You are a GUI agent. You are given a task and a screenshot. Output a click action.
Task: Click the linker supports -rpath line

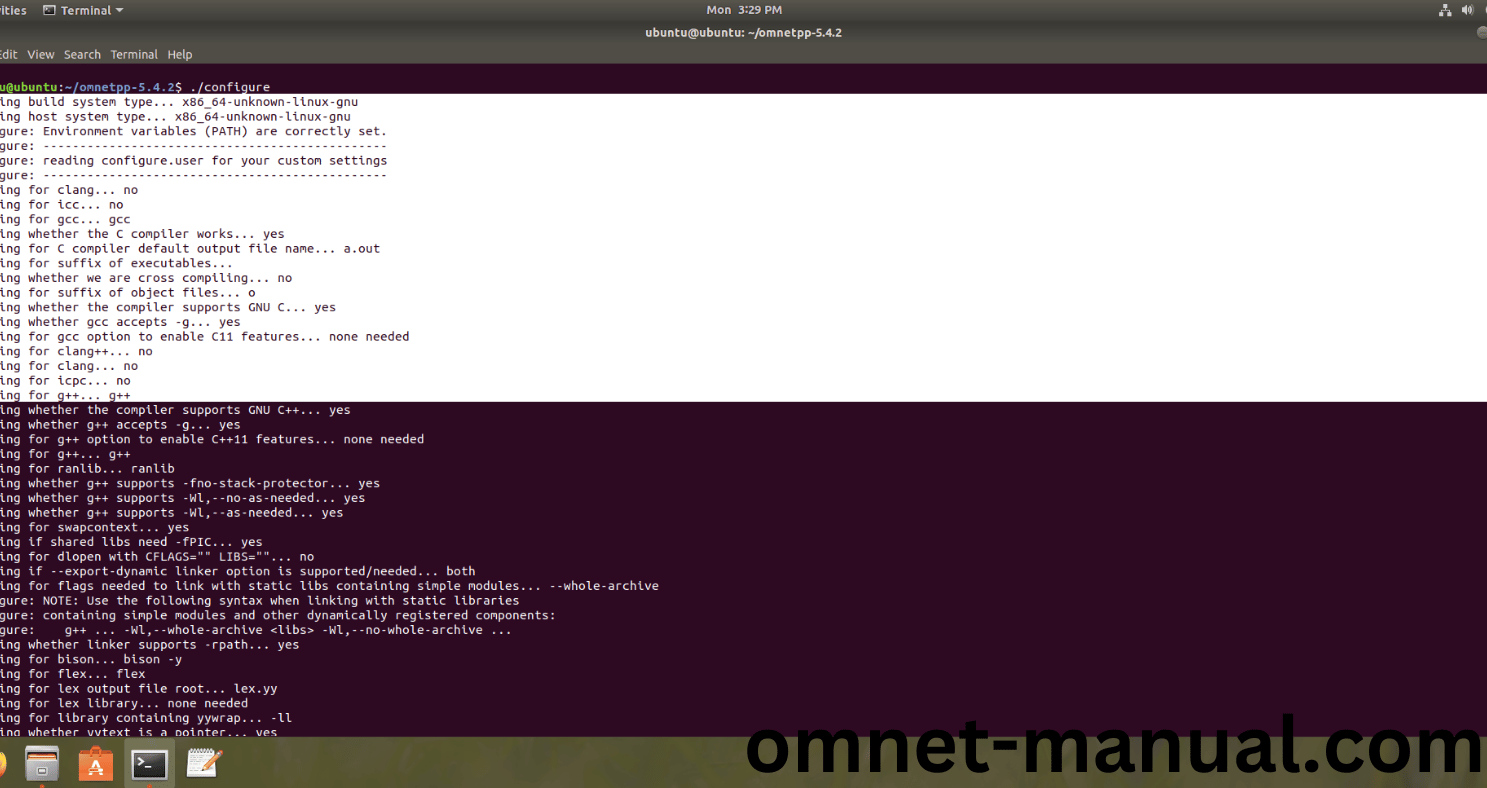[150, 645]
